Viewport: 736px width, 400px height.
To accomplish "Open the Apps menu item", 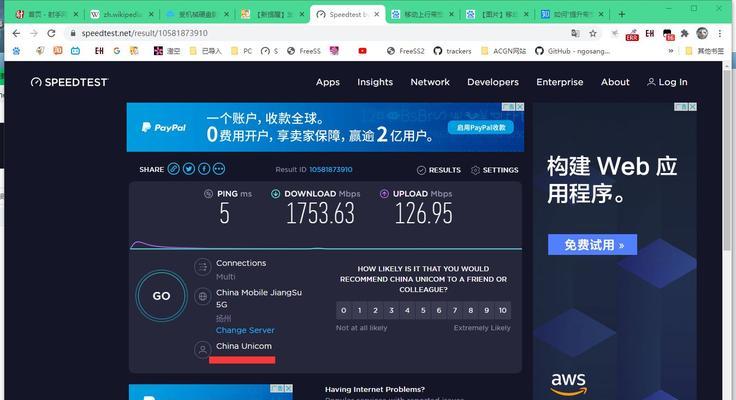I will tap(328, 82).
